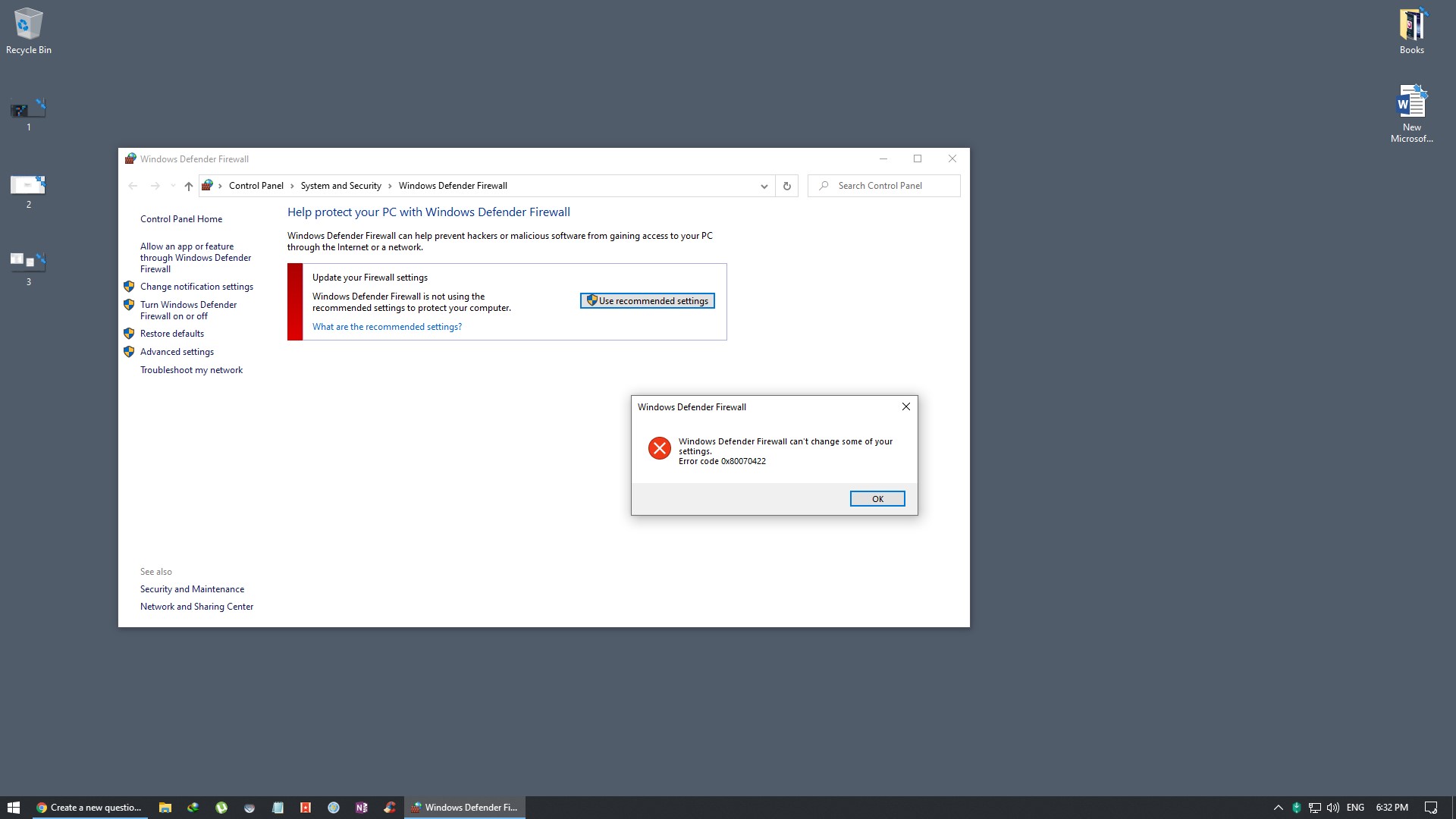Open Advanced settings link
The image size is (1456, 819).
(x=177, y=352)
